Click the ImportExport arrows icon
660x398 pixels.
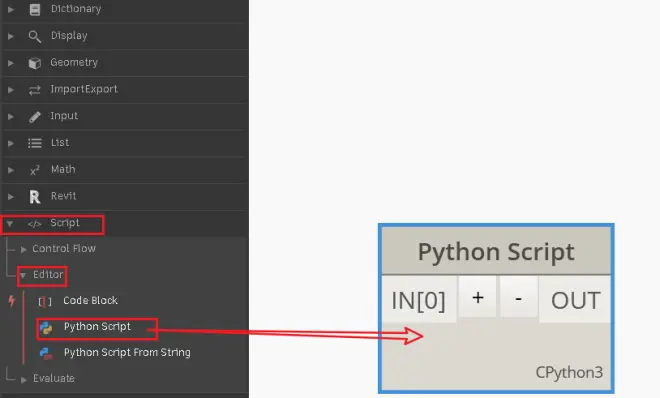point(35,90)
